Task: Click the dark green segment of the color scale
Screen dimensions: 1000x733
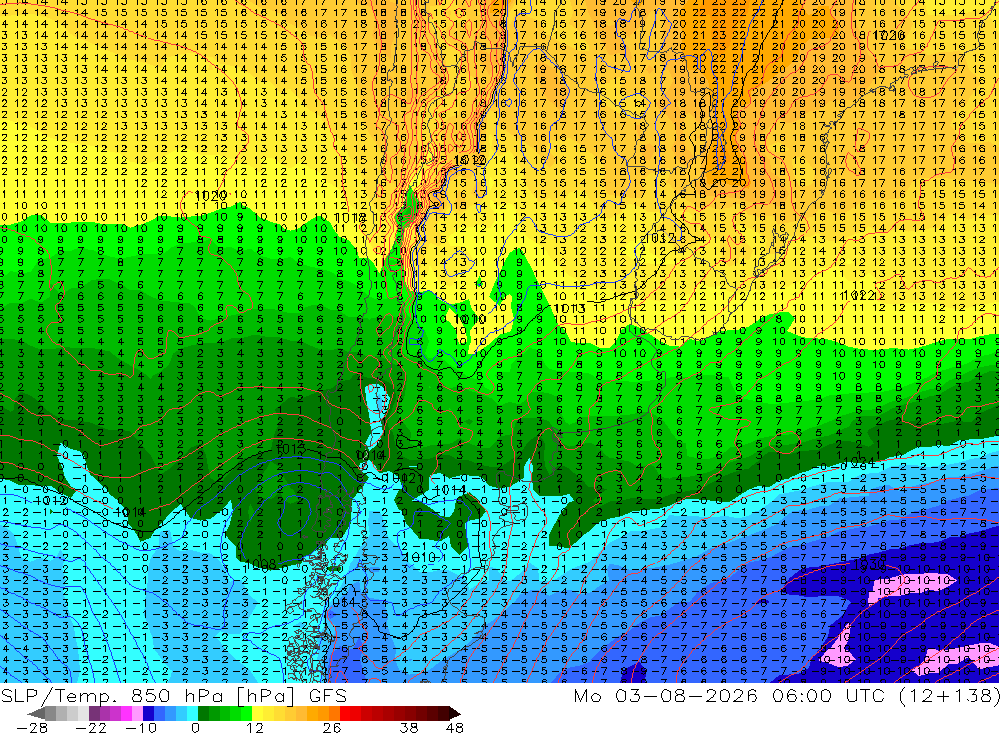Action: 203,713
